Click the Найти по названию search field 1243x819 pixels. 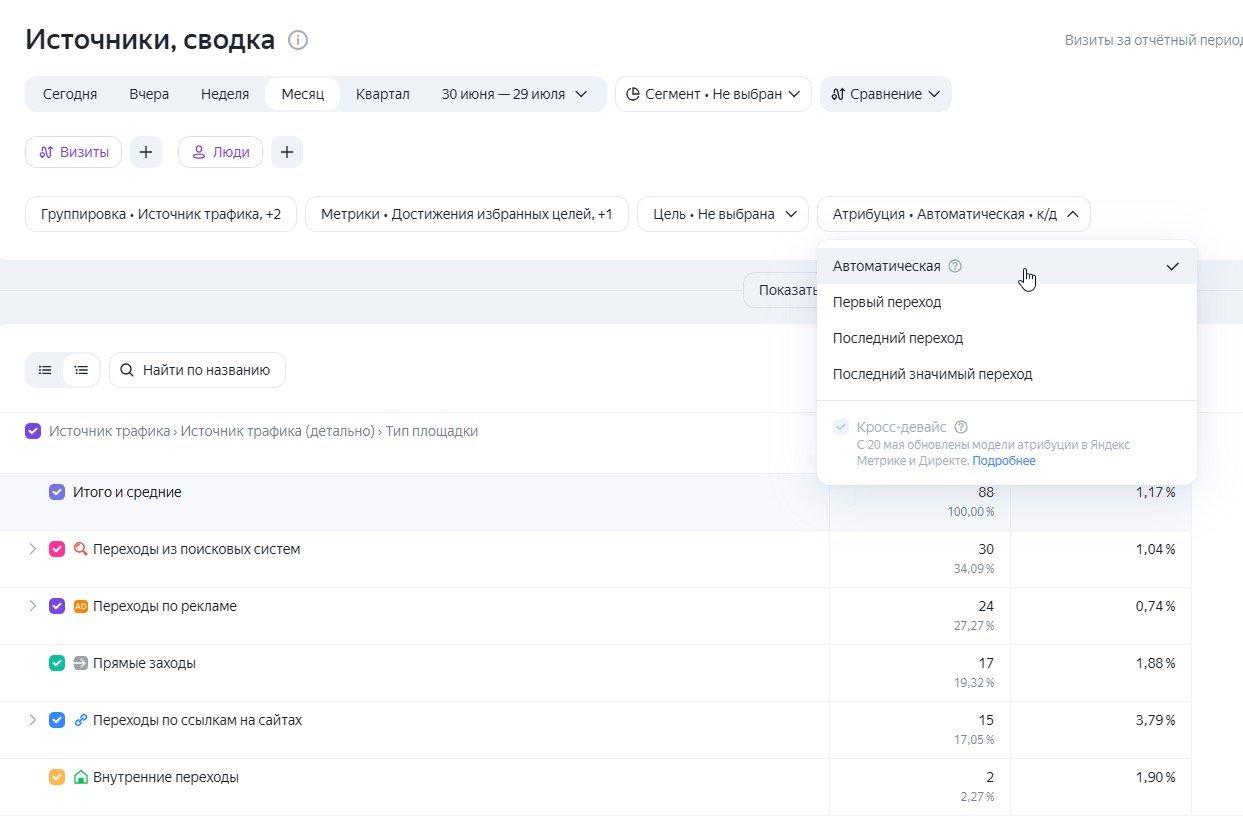197,370
